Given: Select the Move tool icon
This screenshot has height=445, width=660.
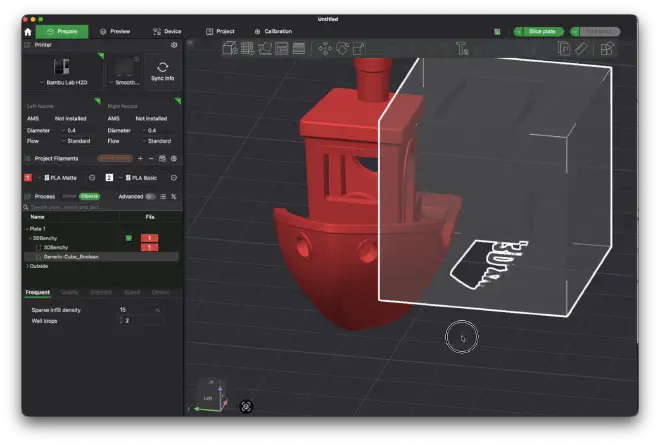Looking at the screenshot, I should [x=325, y=48].
